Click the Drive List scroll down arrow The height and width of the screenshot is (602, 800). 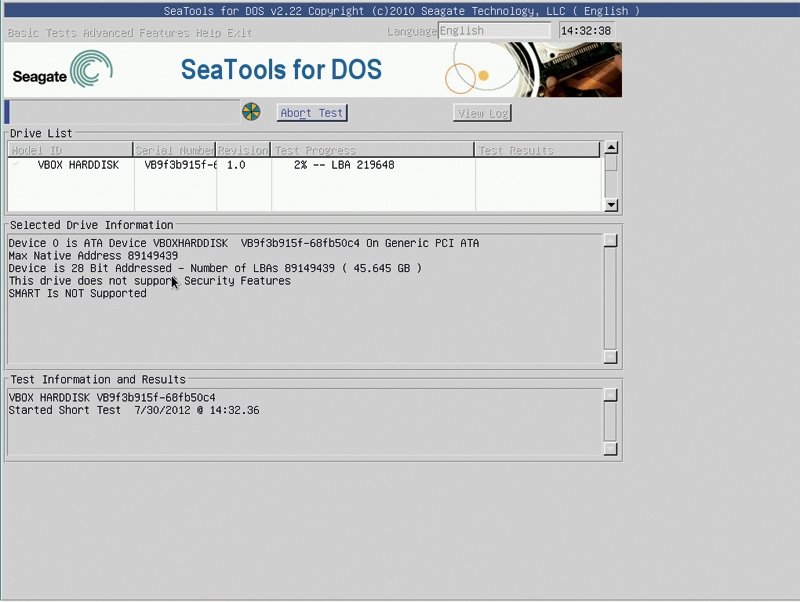click(611, 205)
